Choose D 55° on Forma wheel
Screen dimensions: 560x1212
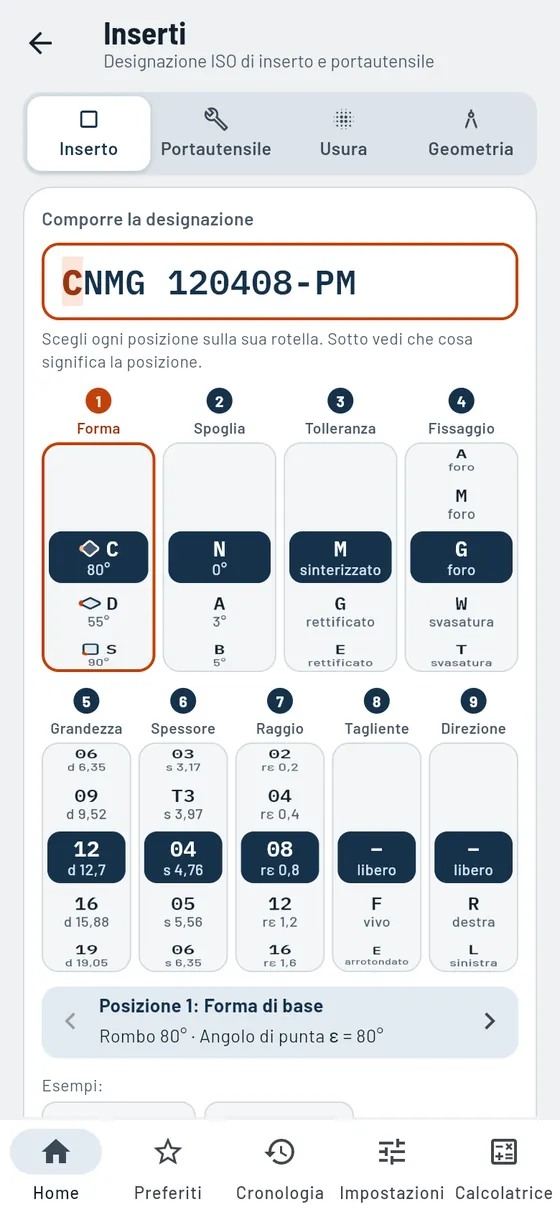click(x=98, y=612)
